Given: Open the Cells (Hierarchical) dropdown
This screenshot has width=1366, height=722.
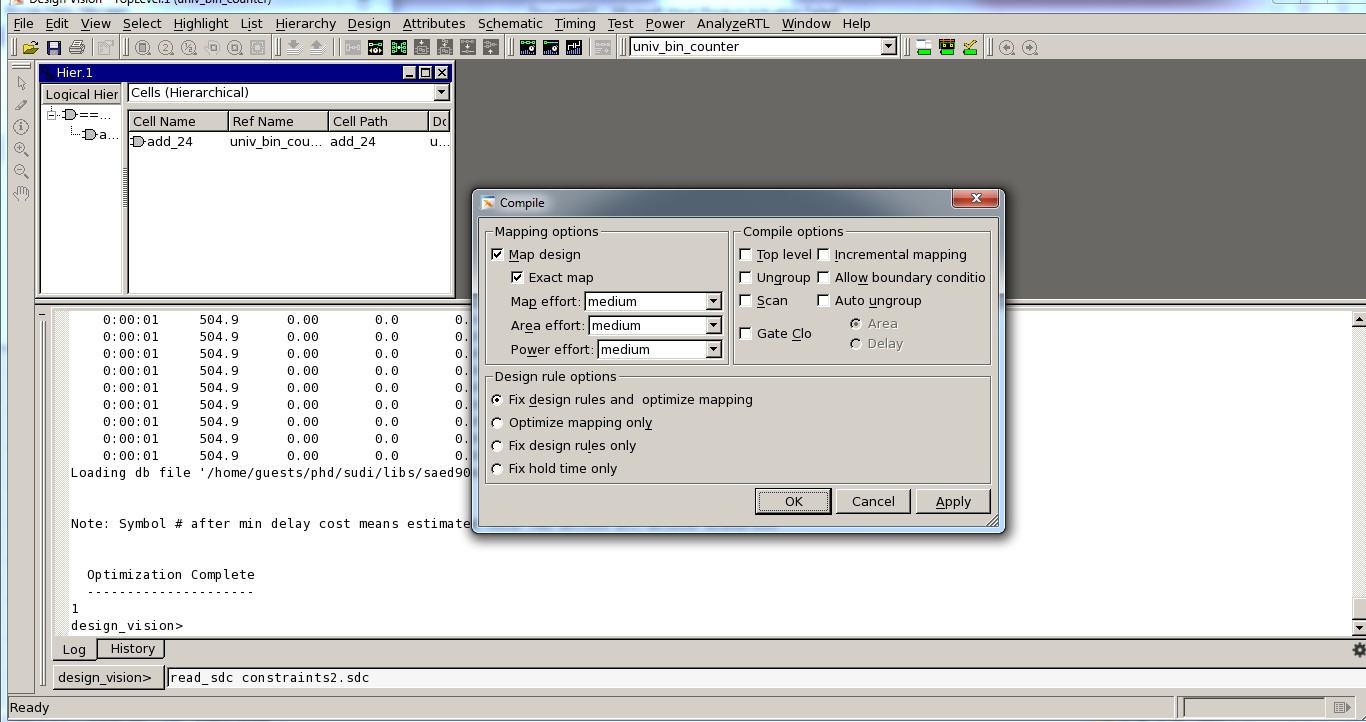Looking at the screenshot, I should [x=441, y=92].
